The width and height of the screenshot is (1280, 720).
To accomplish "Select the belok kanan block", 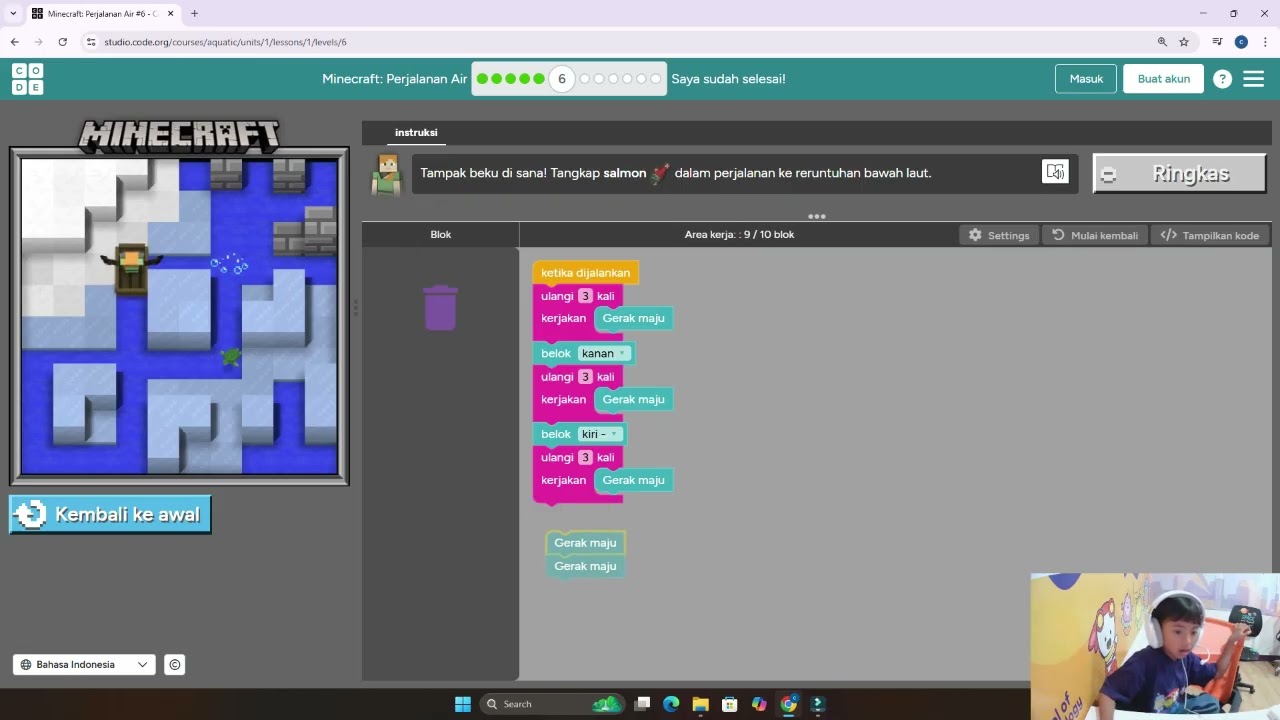I will point(555,353).
